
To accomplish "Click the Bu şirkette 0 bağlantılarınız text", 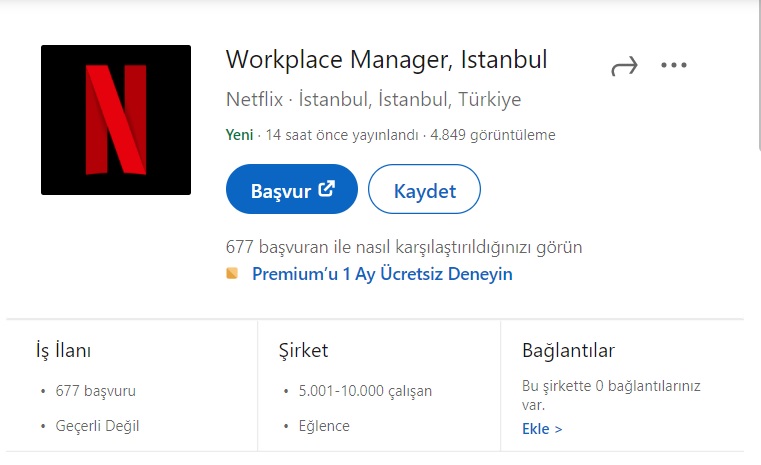I will tap(611, 395).
